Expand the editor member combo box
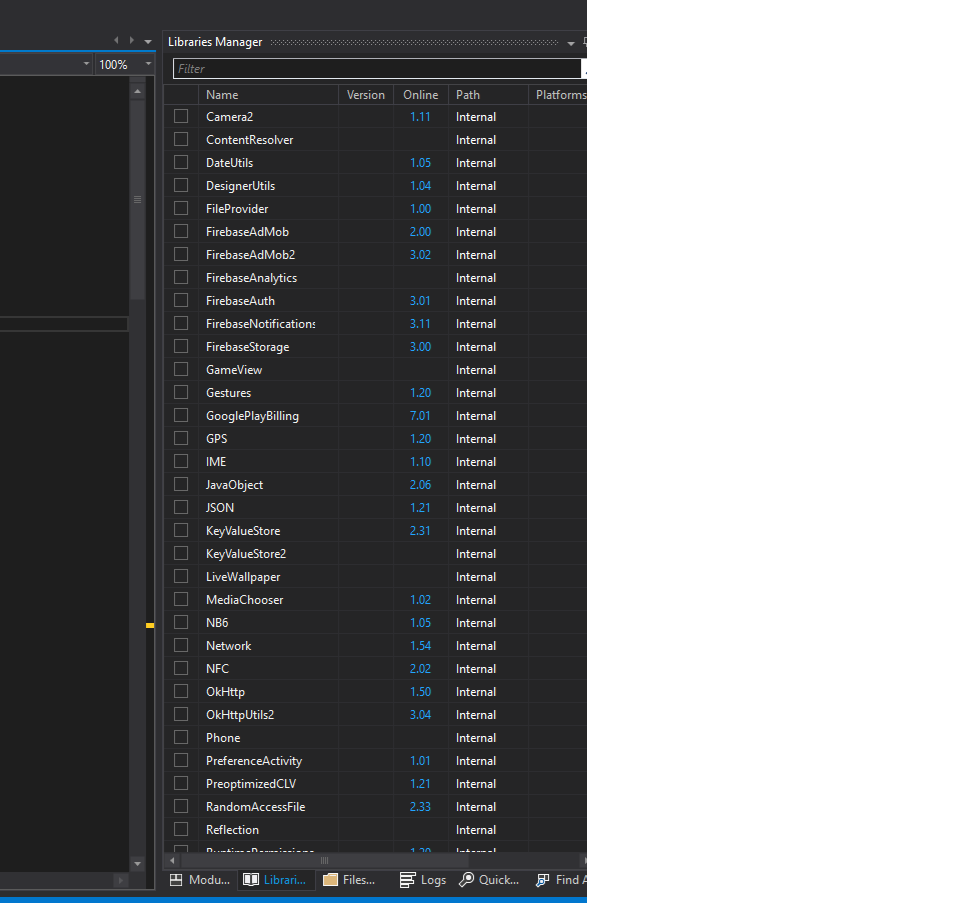 coord(86,64)
